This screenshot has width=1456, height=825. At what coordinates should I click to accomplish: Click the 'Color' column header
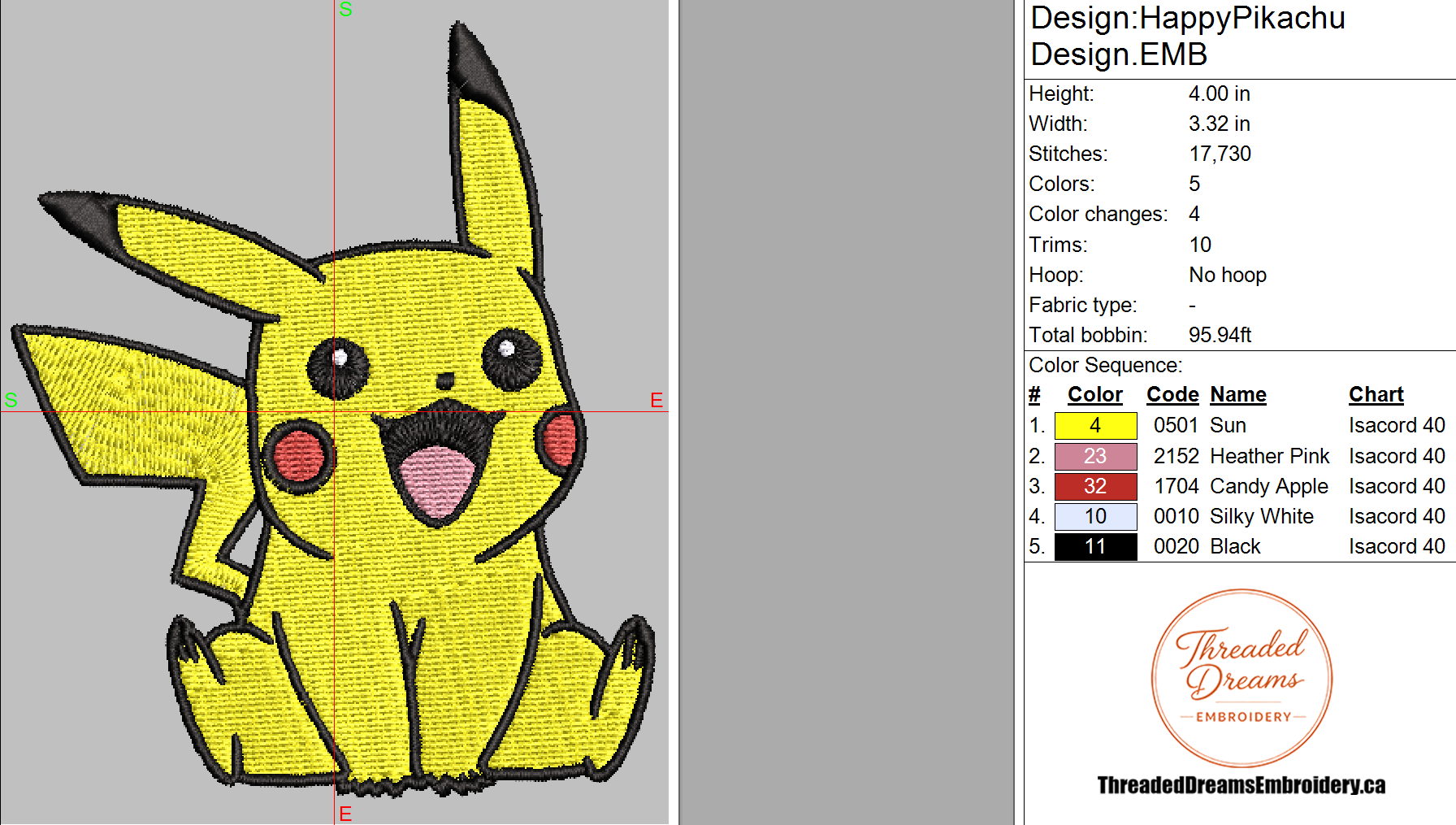tap(1094, 394)
